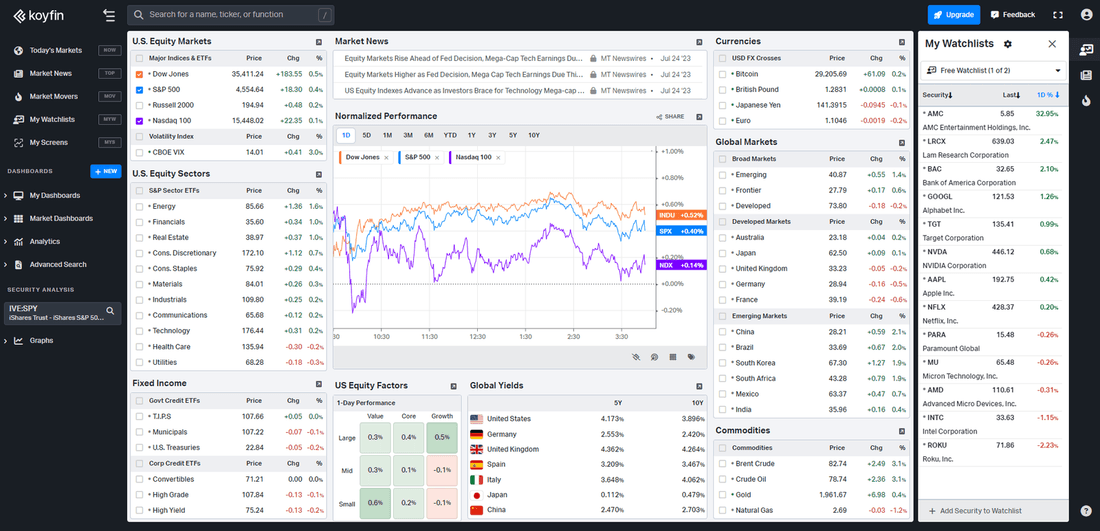Click the chart zoom reset icon
Viewport: 1100px width, 531px height.
(655, 357)
